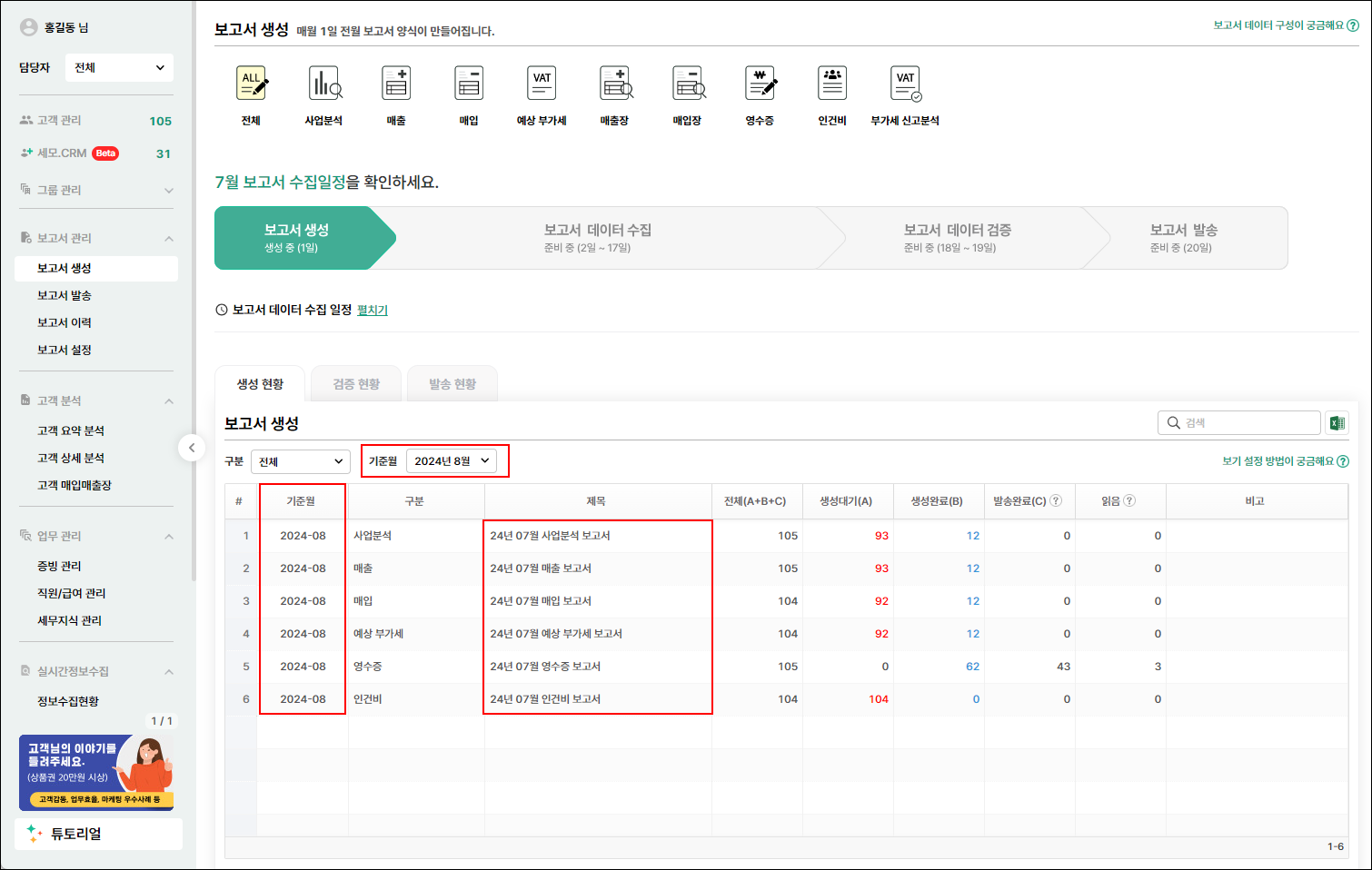Click the 펼치기 link
The image size is (1372, 870).
click(x=372, y=311)
